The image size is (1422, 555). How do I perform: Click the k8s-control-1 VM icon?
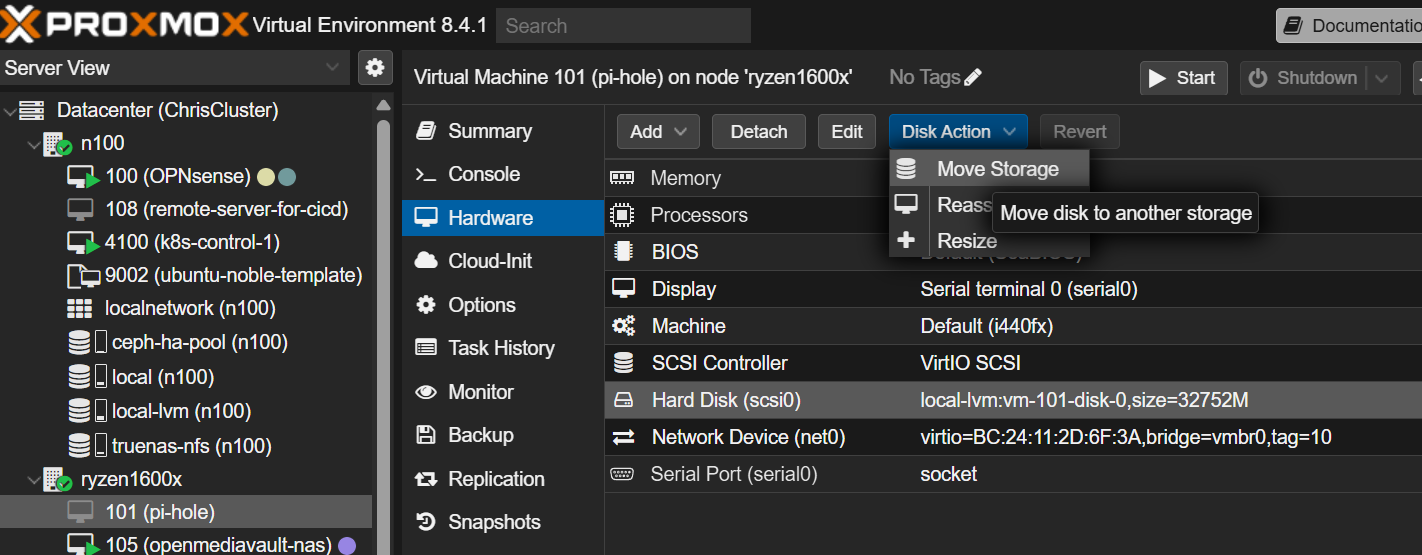click(83, 243)
